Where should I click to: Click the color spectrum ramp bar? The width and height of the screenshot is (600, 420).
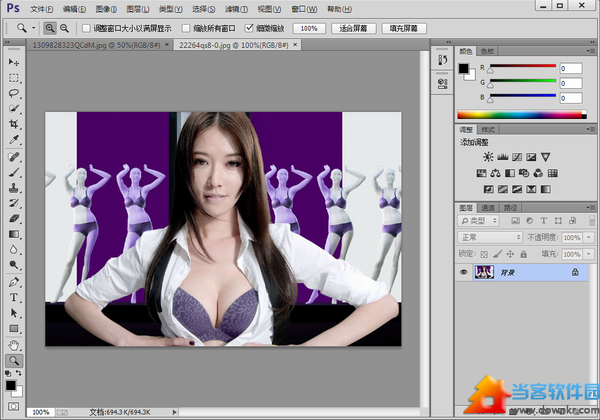519,115
